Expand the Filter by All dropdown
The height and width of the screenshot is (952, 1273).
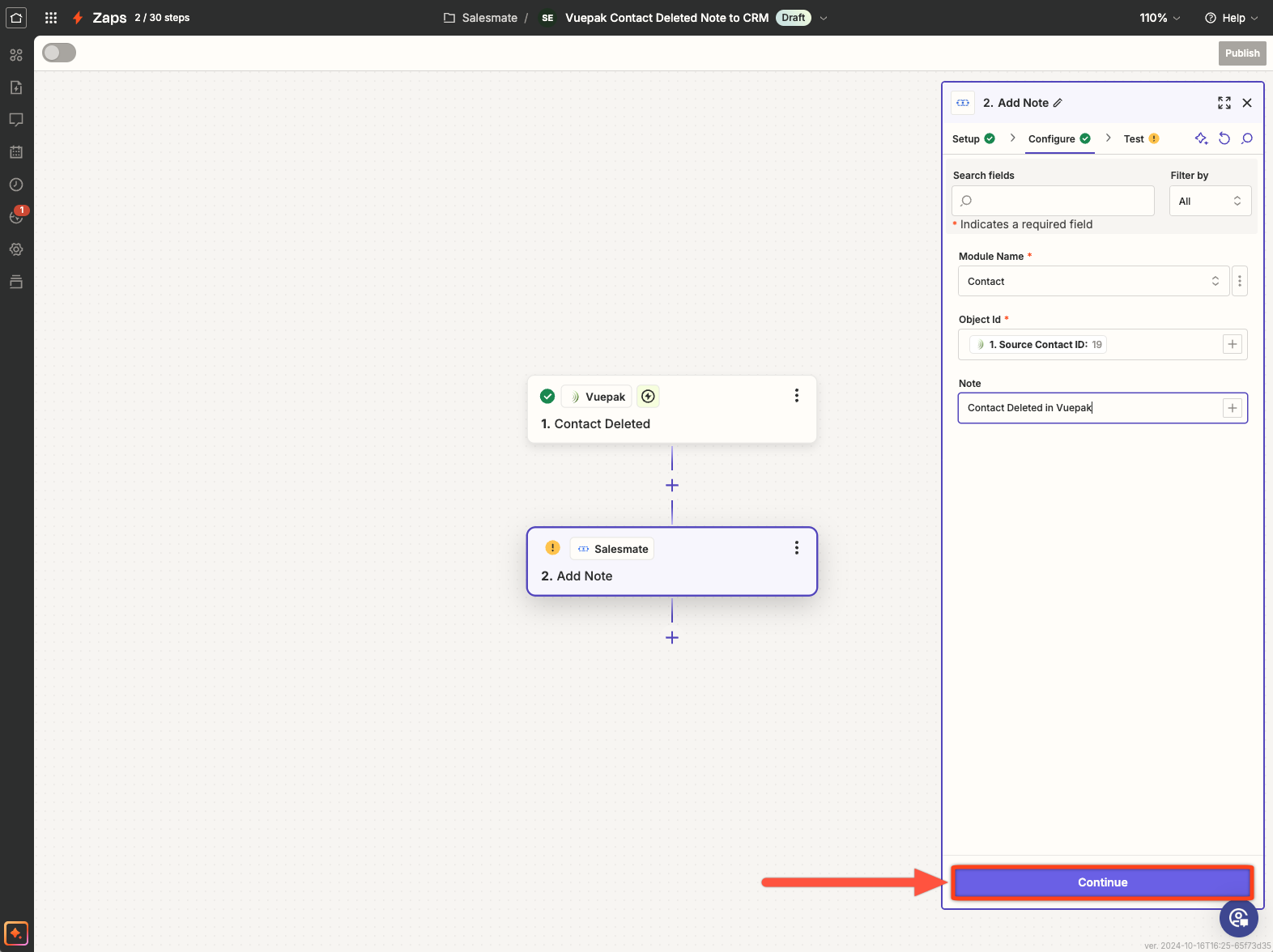click(1210, 201)
